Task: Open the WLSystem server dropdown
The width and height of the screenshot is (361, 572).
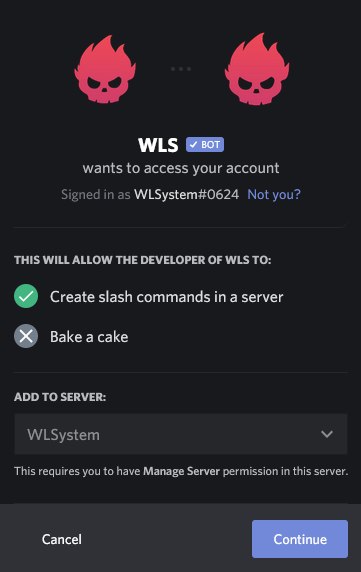Action: pyautogui.click(x=181, y=434)
